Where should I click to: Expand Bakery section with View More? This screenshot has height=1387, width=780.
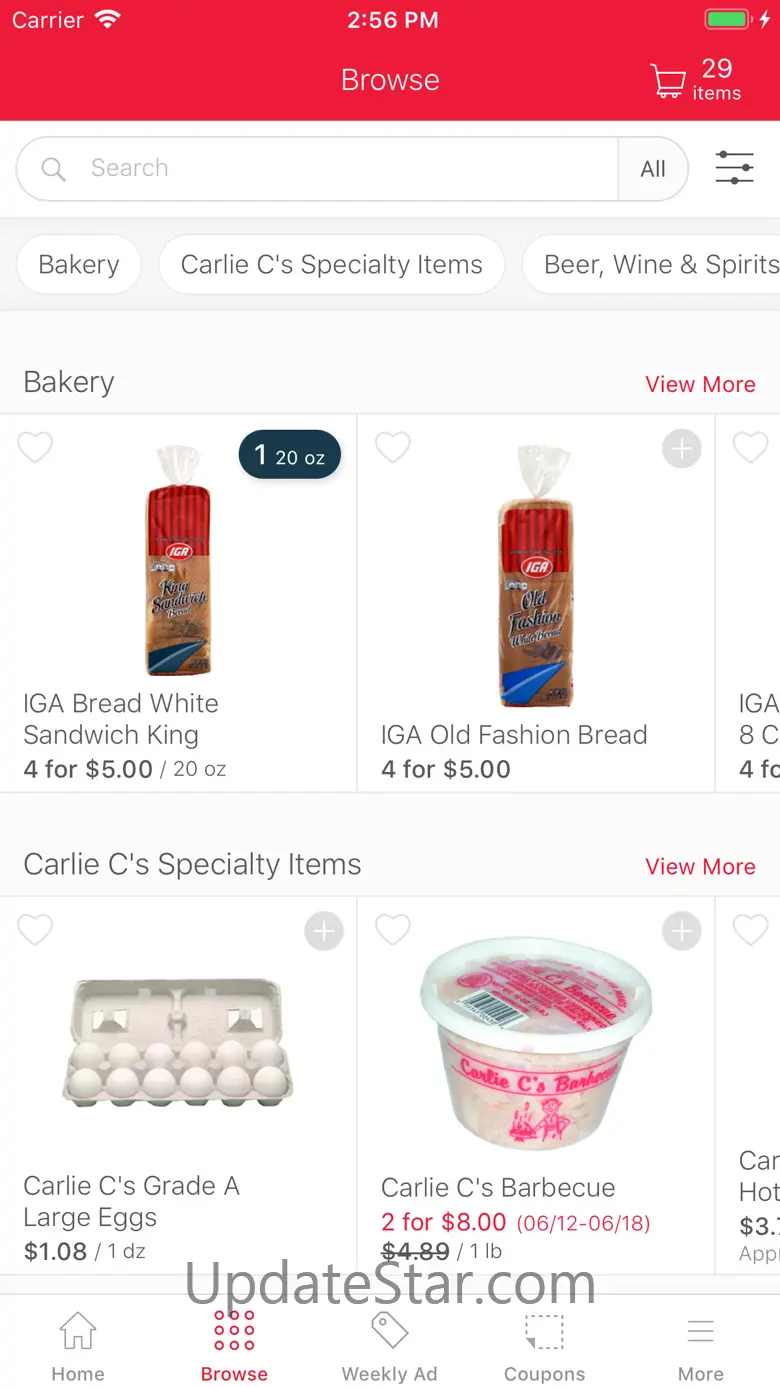pyautogui.click(x=700, y=384)
